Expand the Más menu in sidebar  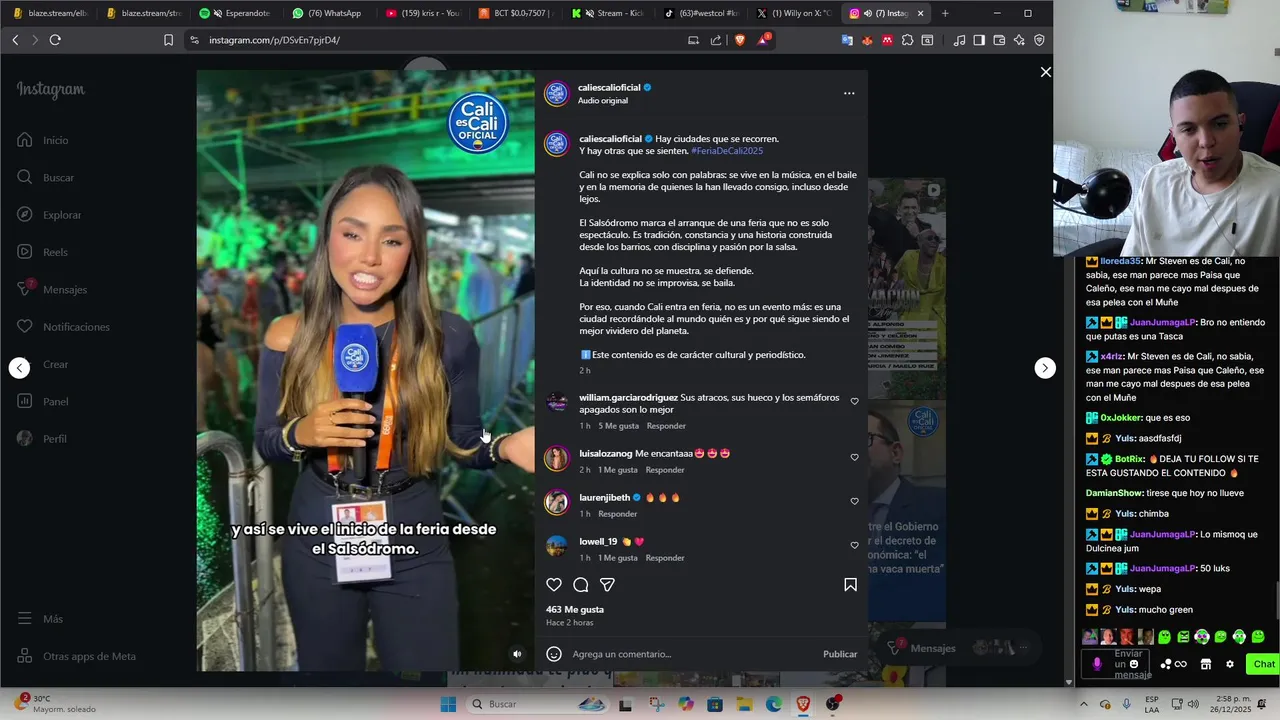40,619
